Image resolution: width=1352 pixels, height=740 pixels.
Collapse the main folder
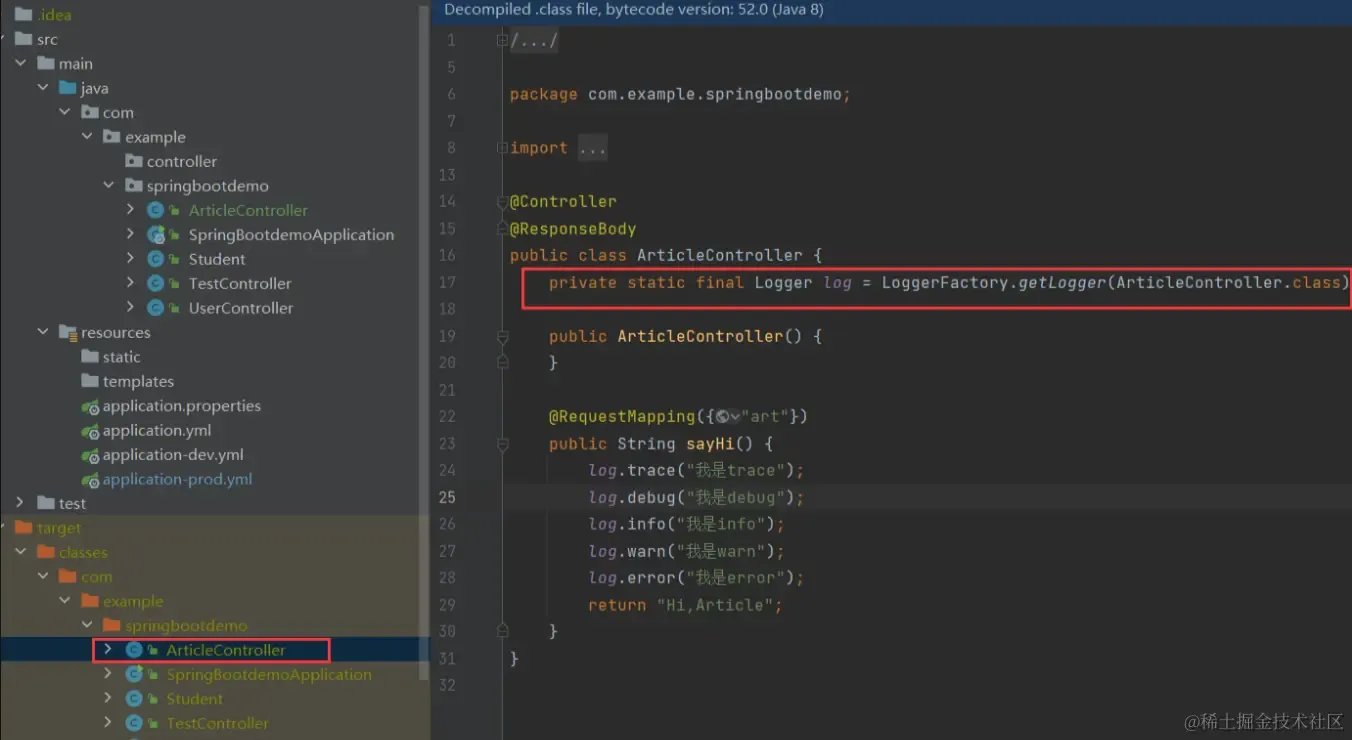pyautogui.click(x=21, y=64)
